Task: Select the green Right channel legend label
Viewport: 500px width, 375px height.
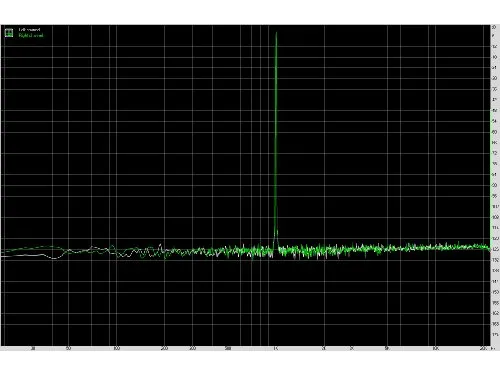Action: coord(31,35)
